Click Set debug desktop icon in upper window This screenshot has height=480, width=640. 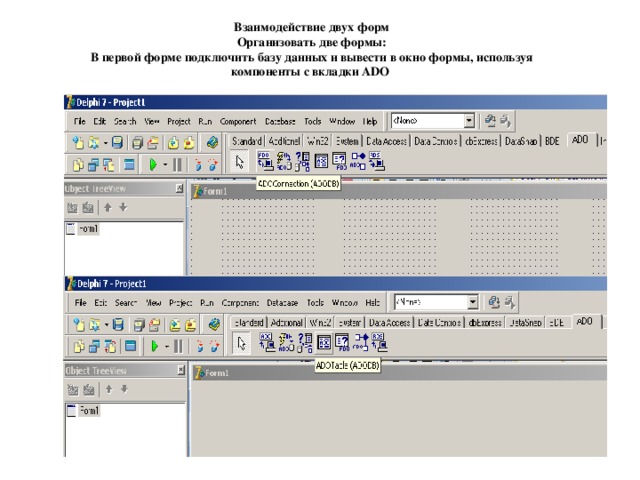click(505, 120)
